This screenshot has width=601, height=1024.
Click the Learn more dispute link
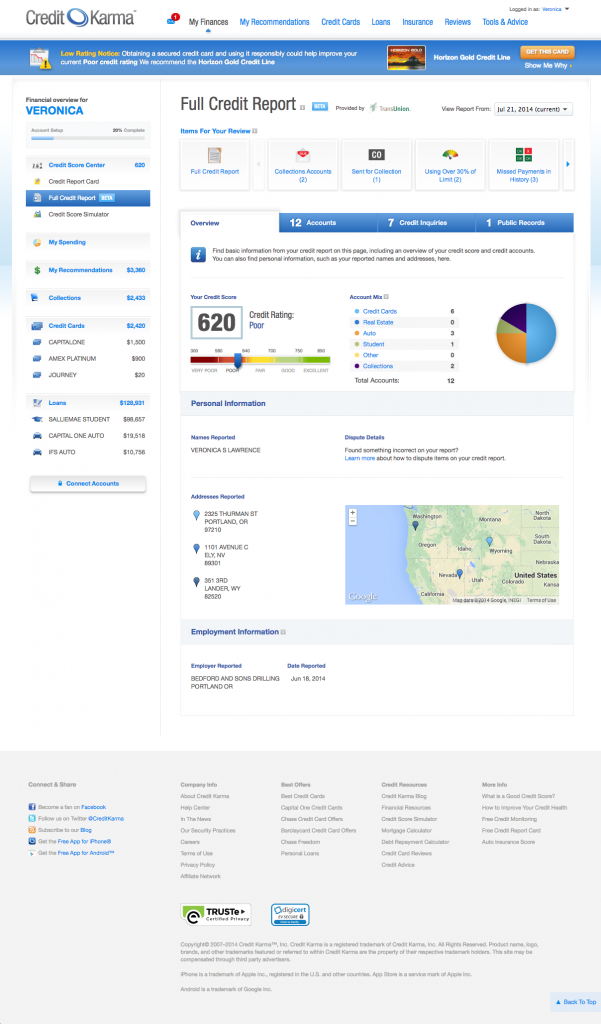point(360,458)
